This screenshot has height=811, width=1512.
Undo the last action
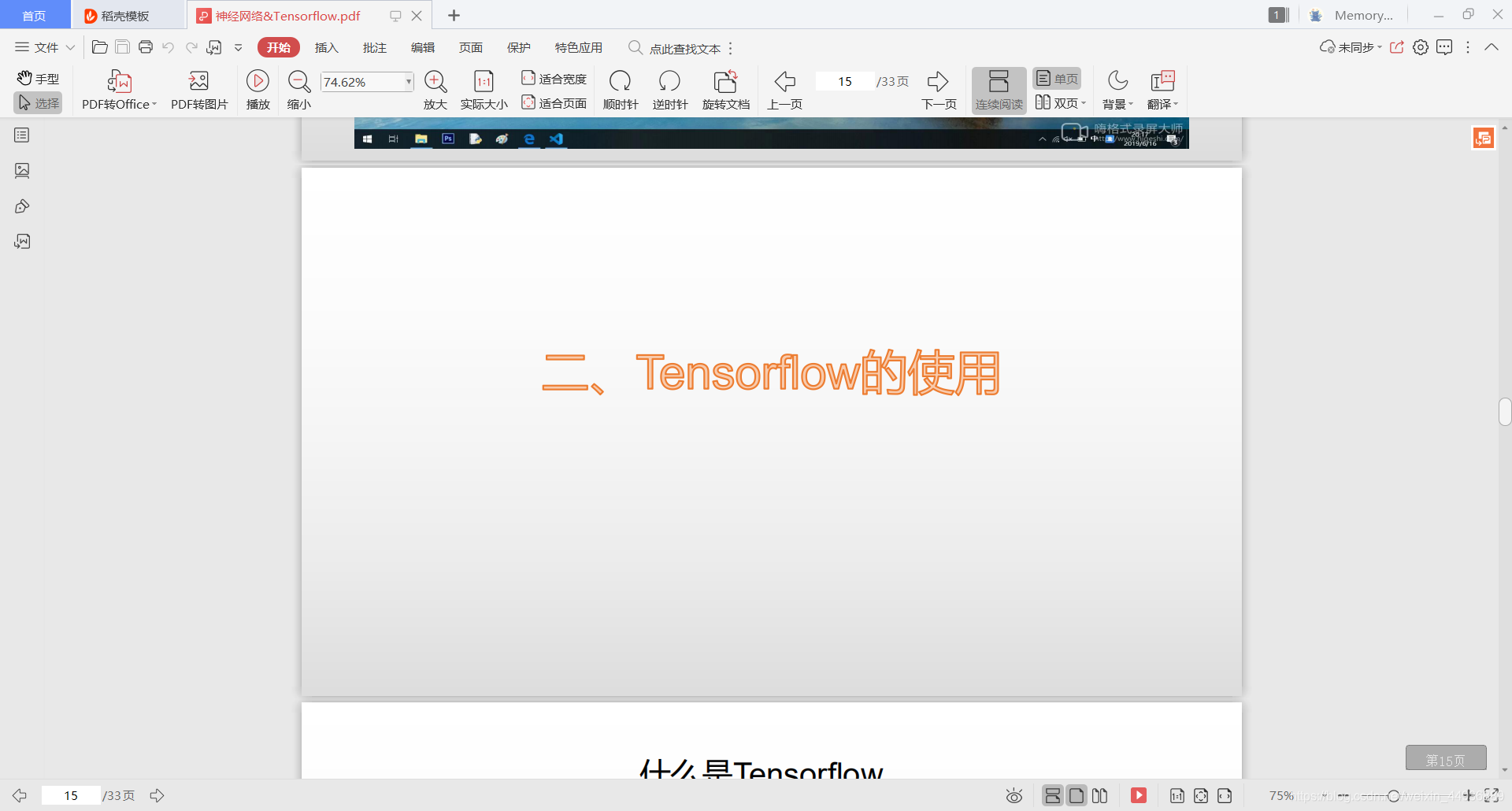168,47
